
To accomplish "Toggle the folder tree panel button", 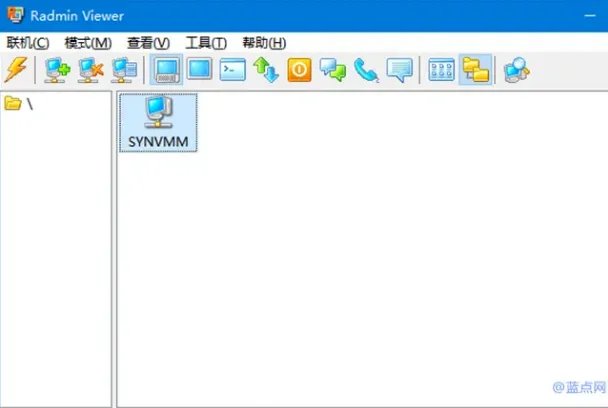I will [x=475, y=69].
